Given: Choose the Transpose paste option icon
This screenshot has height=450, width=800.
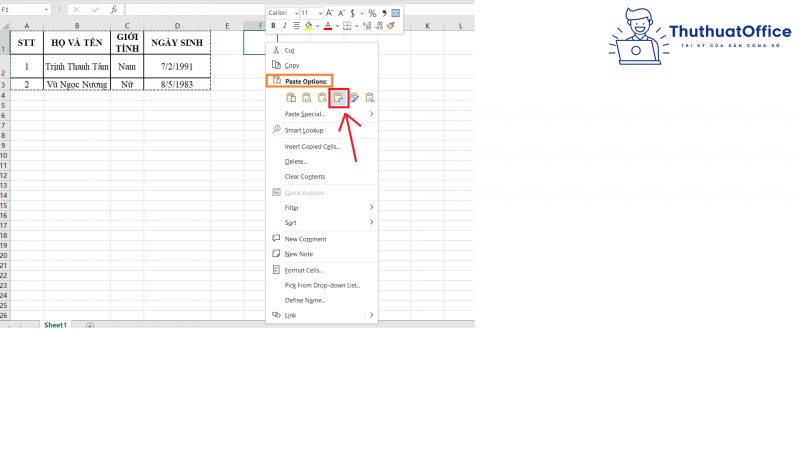Looking at the screenshot, I should (339, 97).
